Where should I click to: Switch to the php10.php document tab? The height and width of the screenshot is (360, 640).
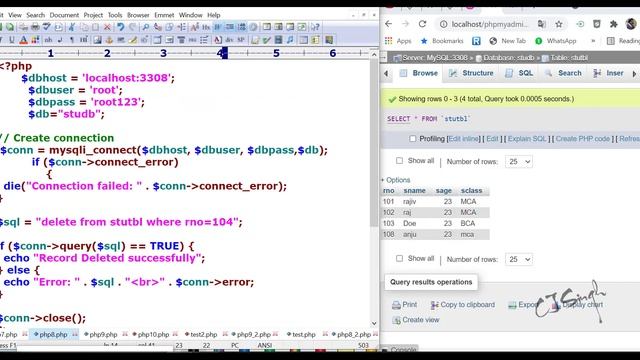[x=150, y=334]
